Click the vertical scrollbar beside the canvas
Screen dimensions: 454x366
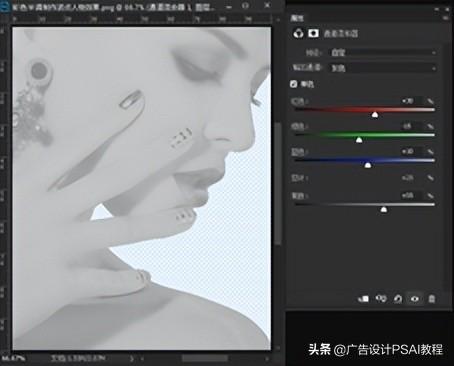pyautogui.click(x=277, y=183)
